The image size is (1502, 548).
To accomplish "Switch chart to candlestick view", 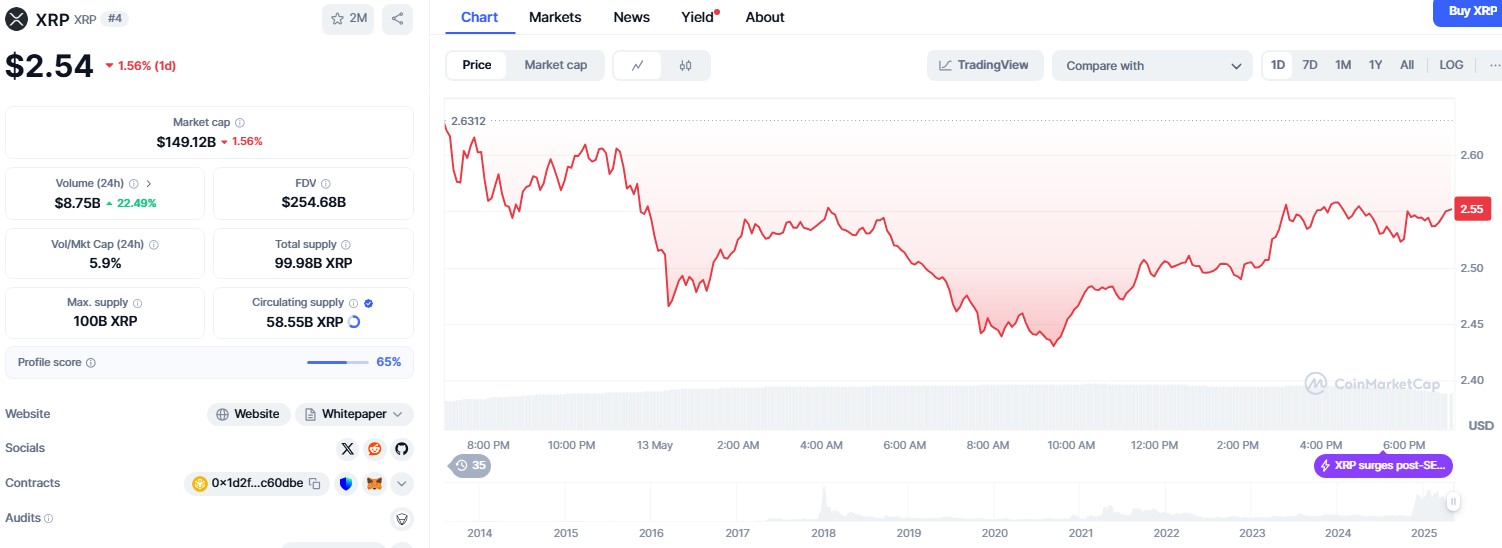I will (x=685, y=65).
